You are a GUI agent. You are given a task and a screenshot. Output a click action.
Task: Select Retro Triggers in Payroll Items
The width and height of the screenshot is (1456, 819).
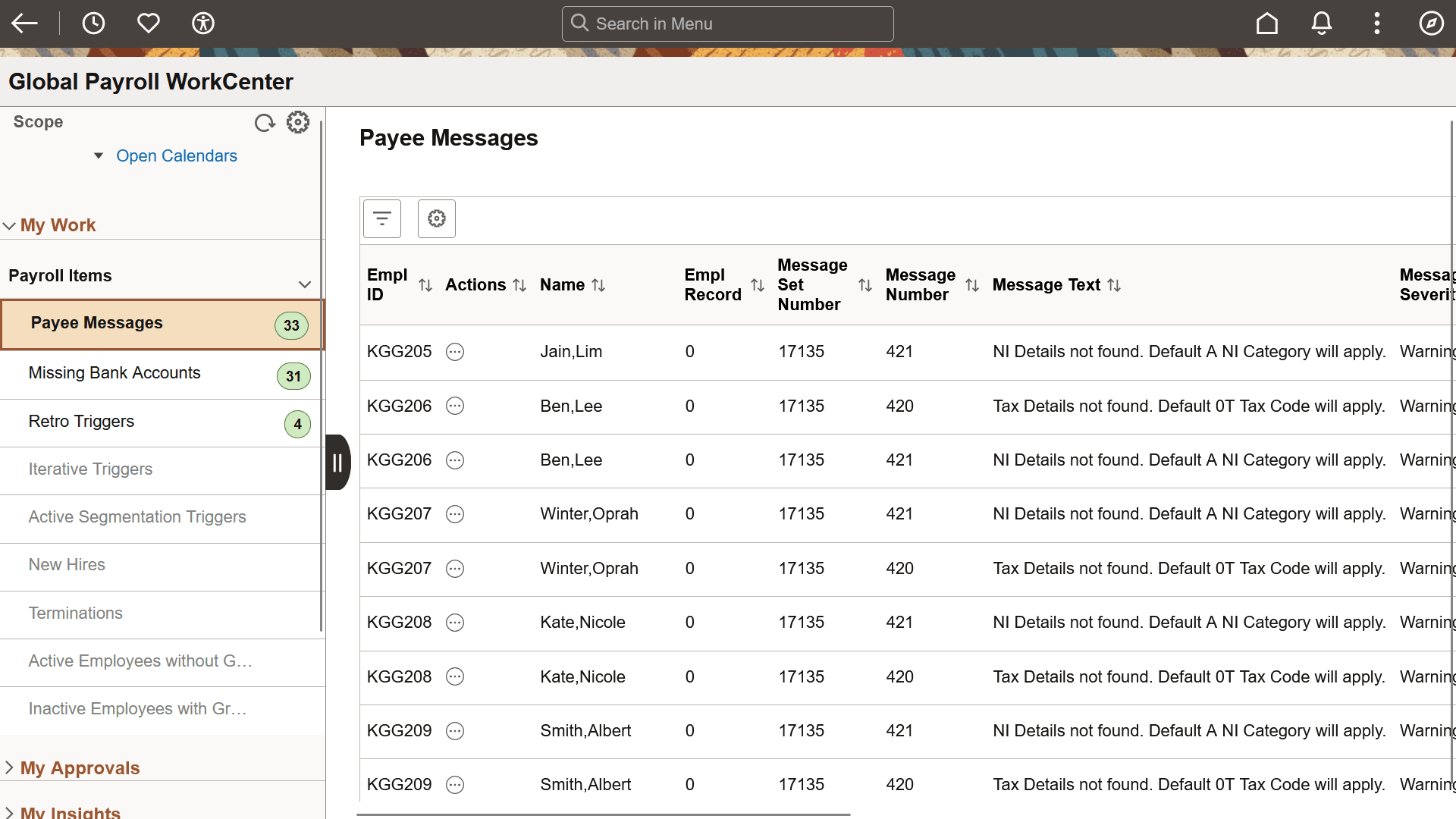(x=81, y=421)
